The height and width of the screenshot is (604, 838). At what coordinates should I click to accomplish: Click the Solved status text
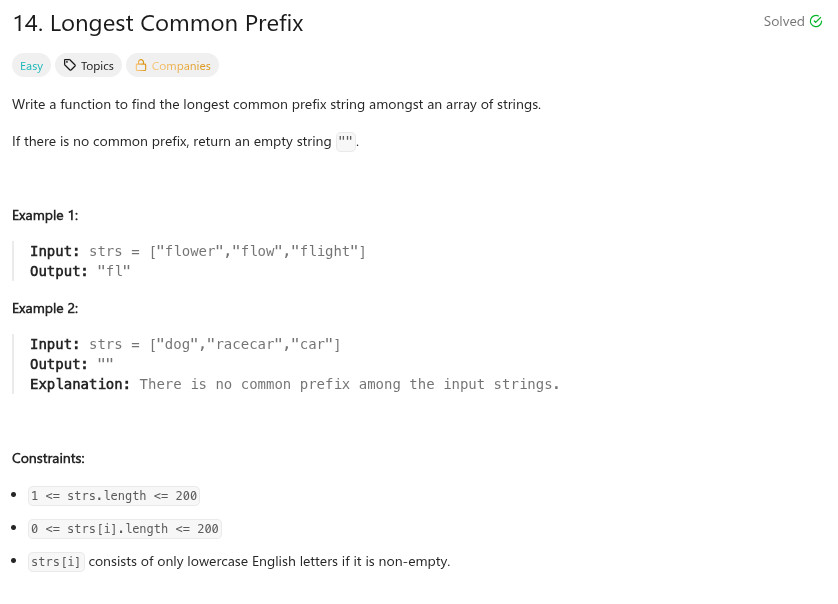click(x=784, y=22)
